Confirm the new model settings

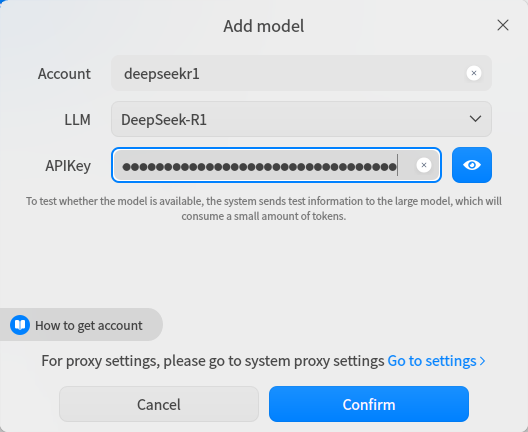[369, 404]
